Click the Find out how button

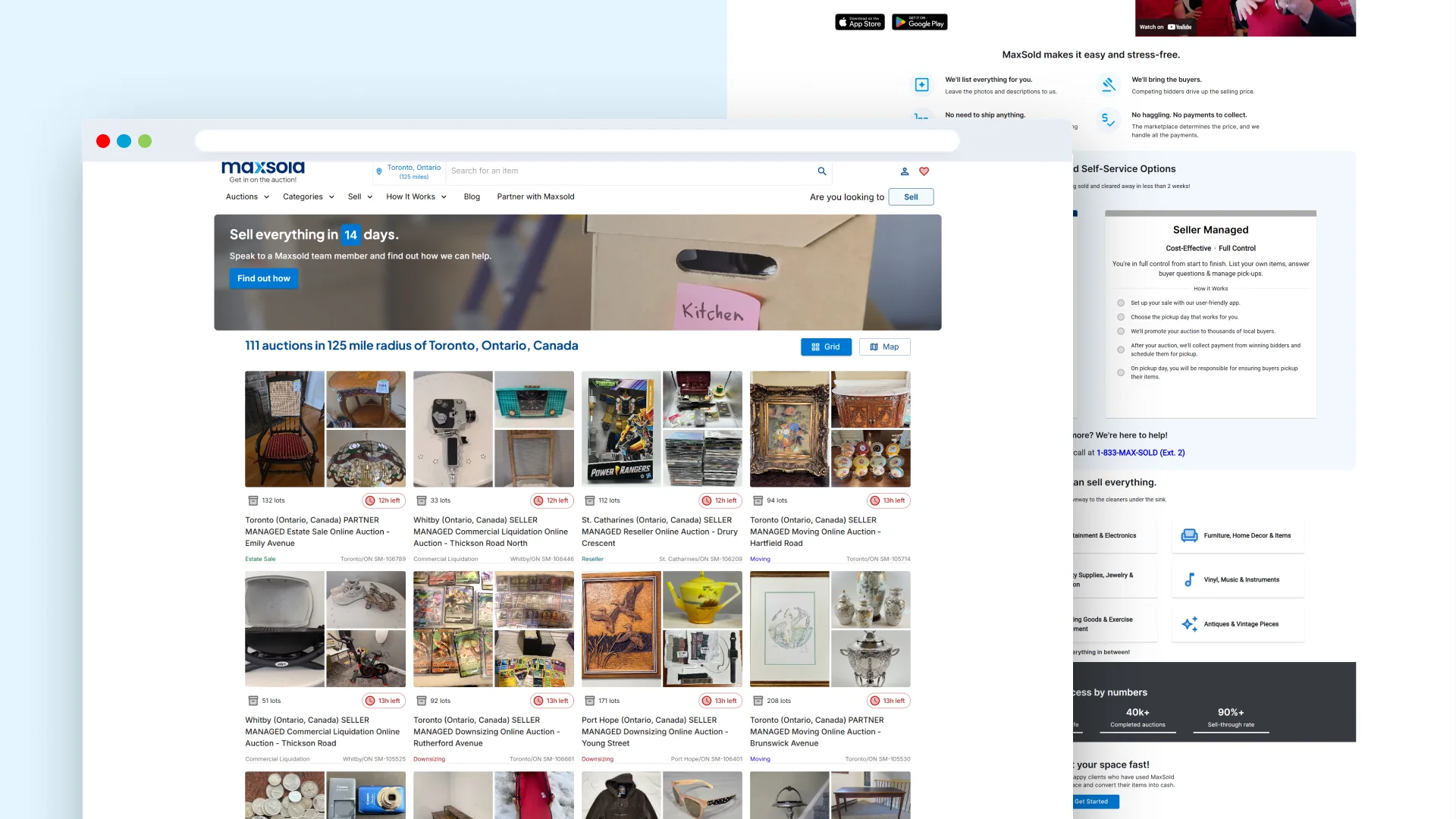(x=264, y=279)
